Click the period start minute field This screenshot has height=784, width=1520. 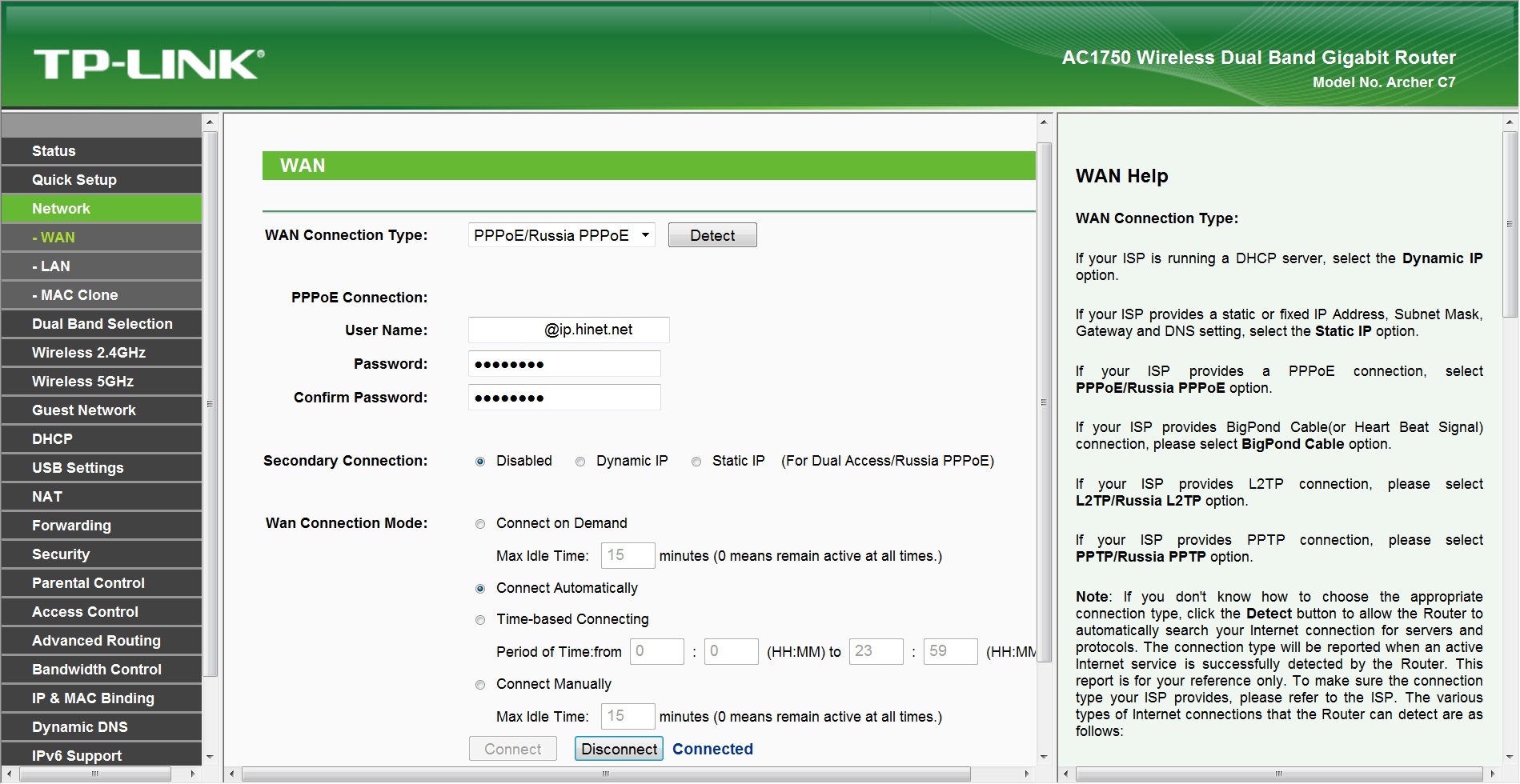[x=732, y=651]
